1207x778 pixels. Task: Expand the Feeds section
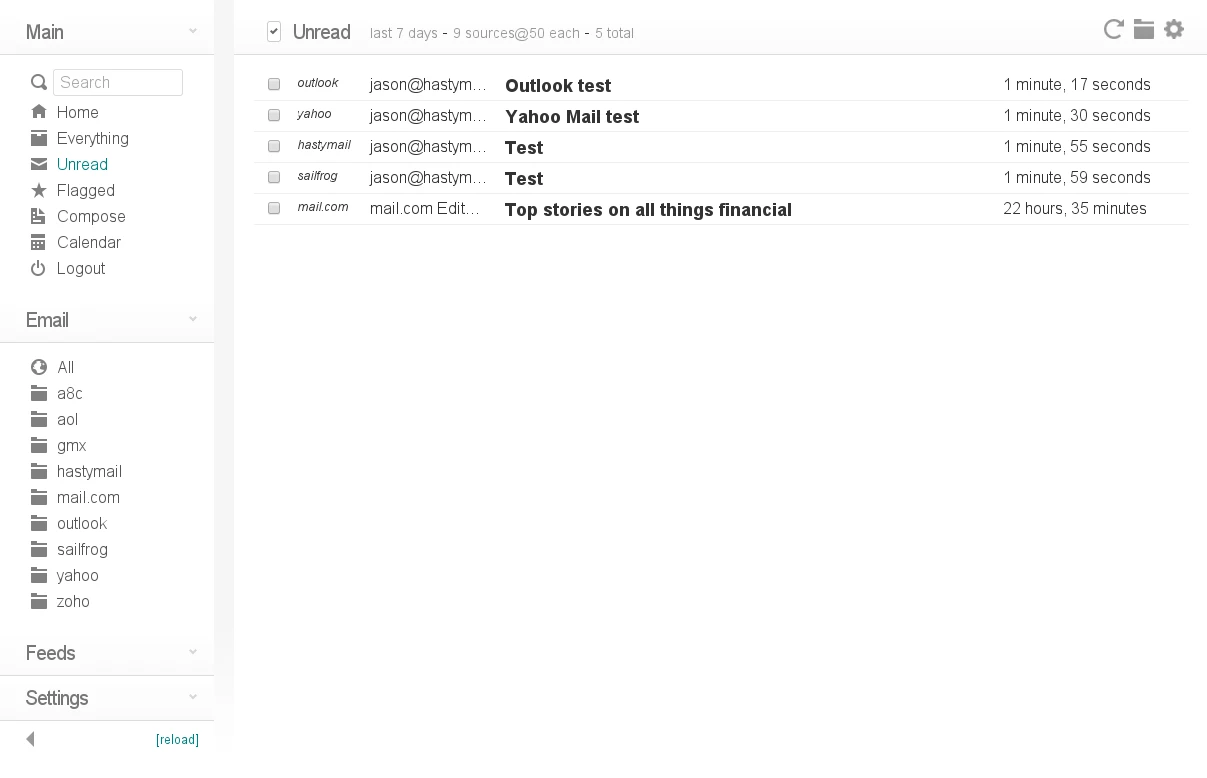tap(192, 652)
